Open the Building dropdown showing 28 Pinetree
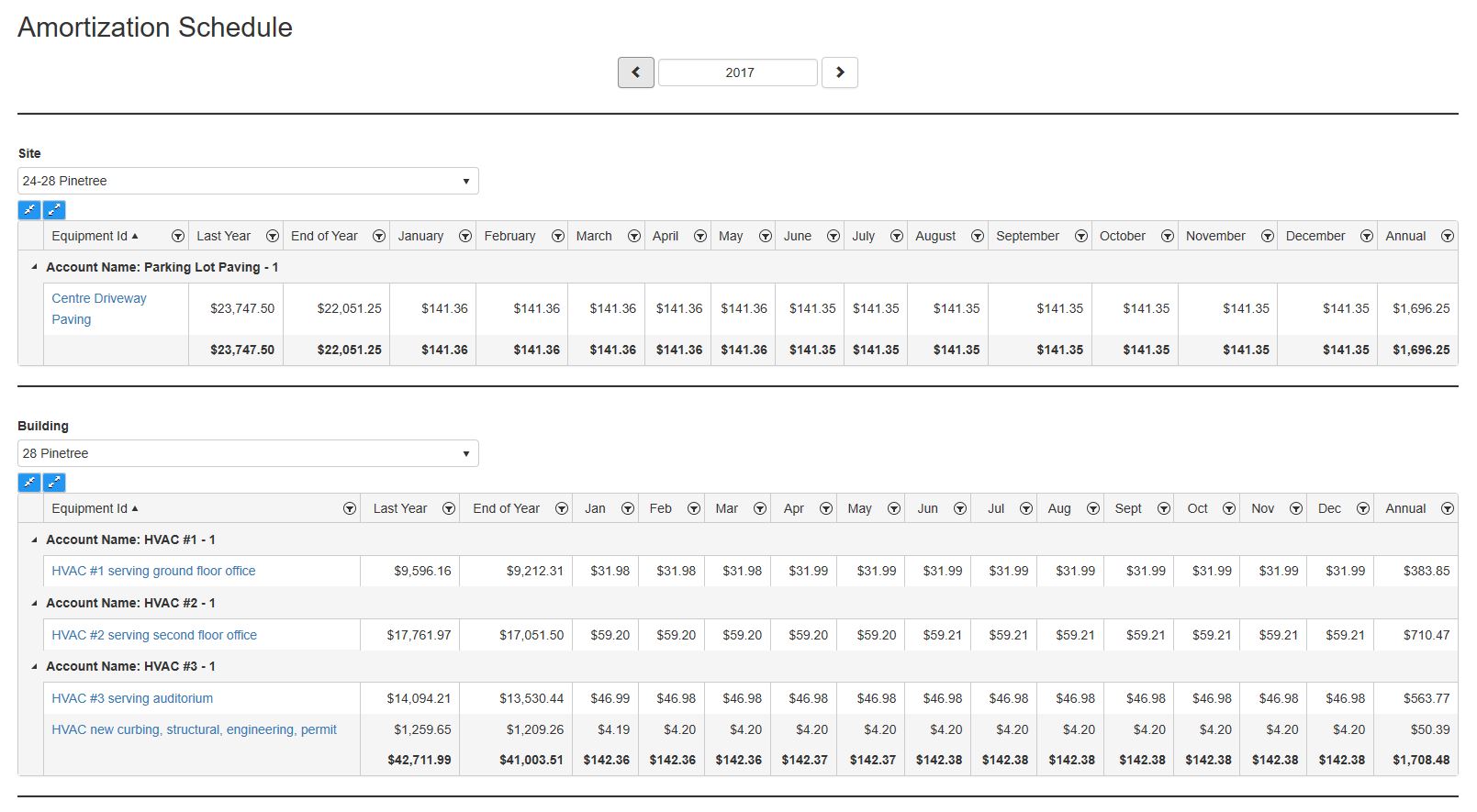The width and height of the screenshot is (1477, 812). 248,453
